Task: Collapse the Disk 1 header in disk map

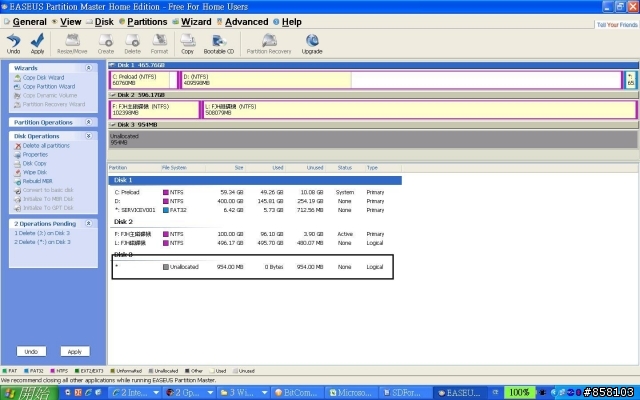Action: pos(112,65)
